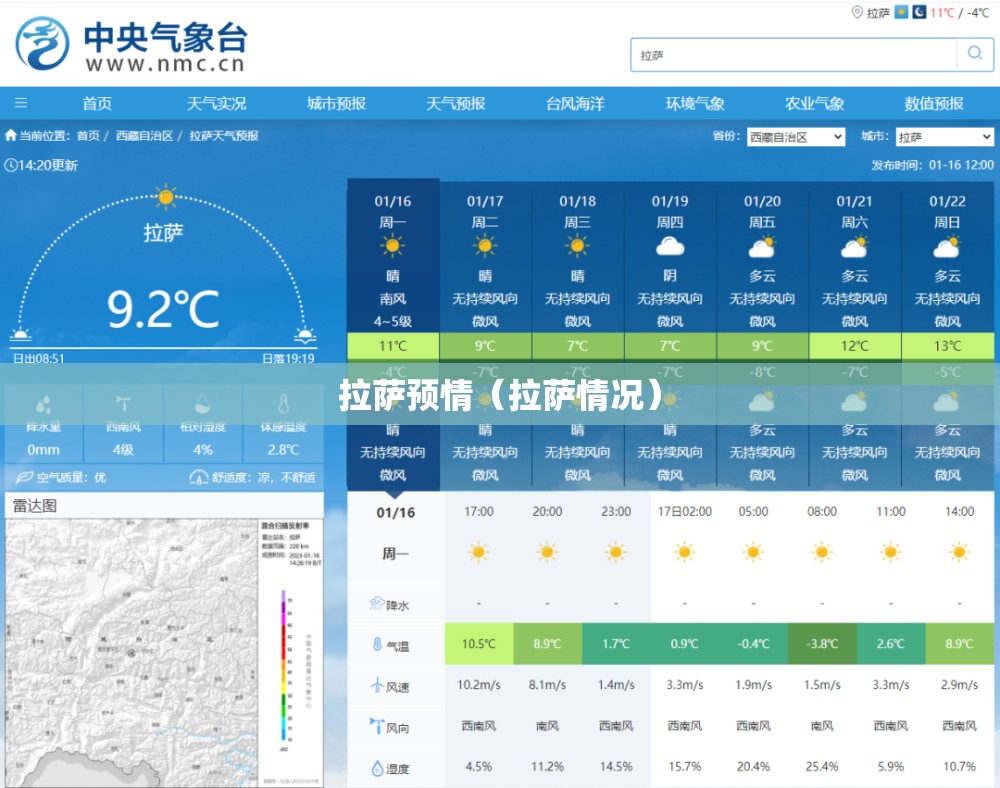This screenshot has width=1000, height=788.
Task: Click the 湿度 water drop icon
Action: click(377, 768)
